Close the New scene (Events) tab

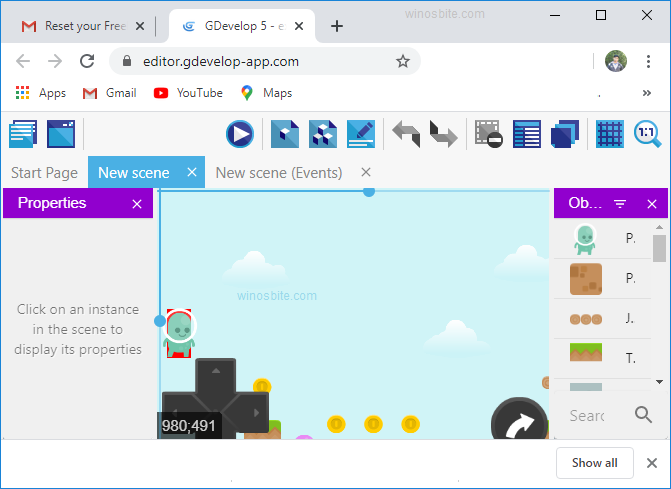click(366, 172)
